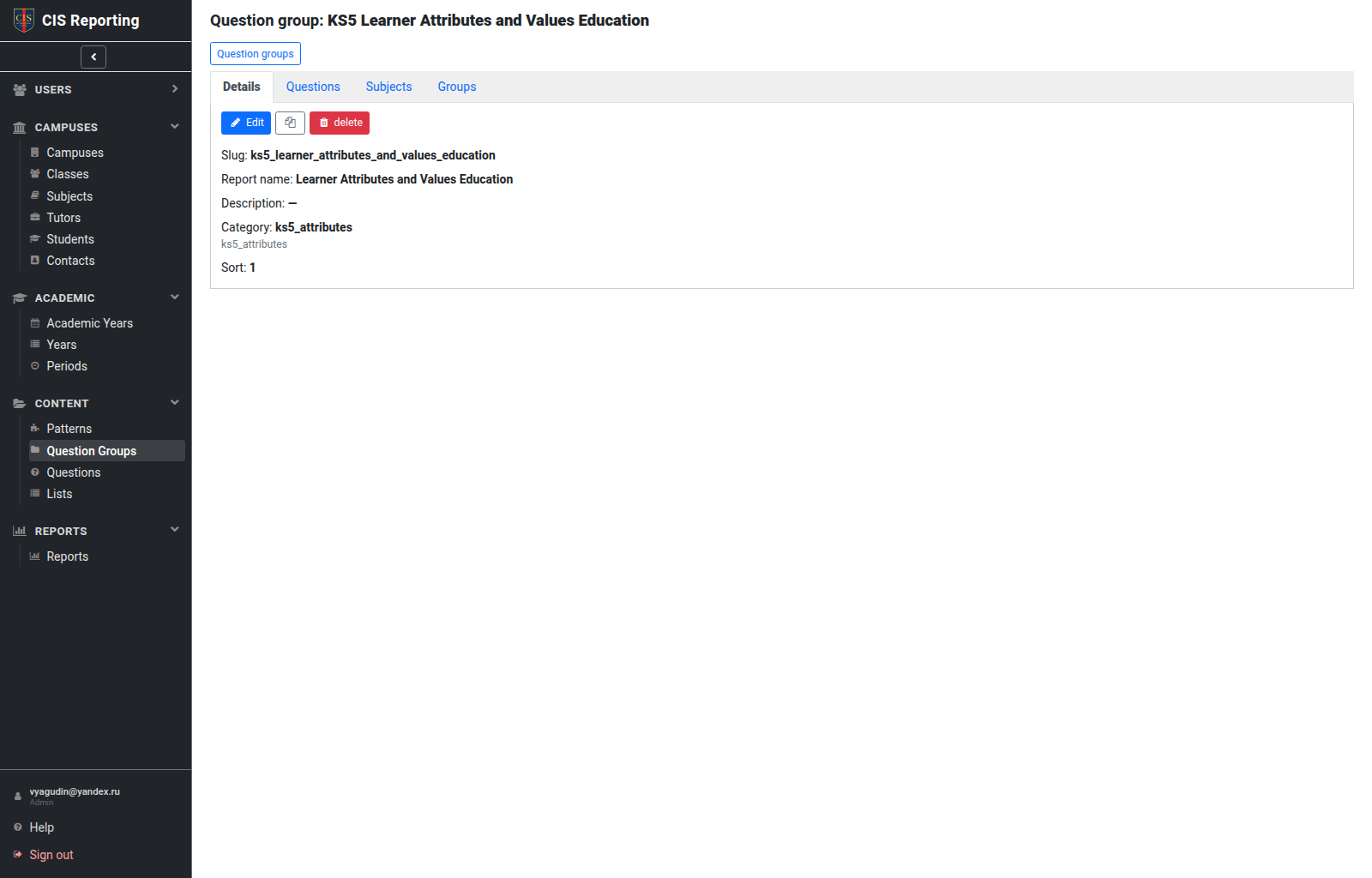Image resolution: width=1372 pixels, height=878 pixels.
Task: Go back to Question groups breadcrumb button
Action: (x=256, y=53)
